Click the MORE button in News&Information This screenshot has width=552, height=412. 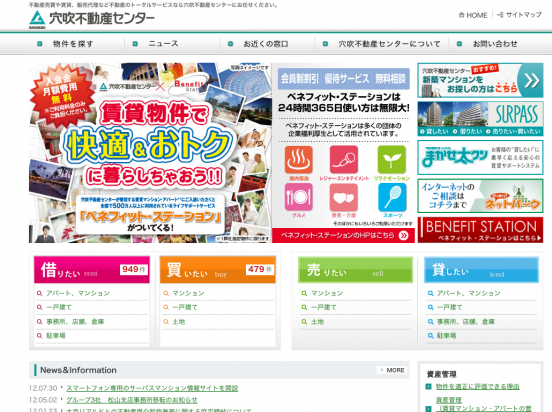(391, 370)
